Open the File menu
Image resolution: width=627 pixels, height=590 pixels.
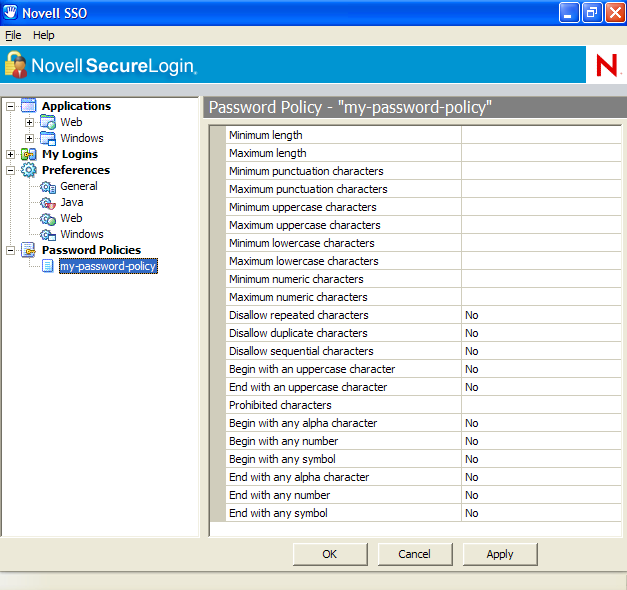coord(13,35)
